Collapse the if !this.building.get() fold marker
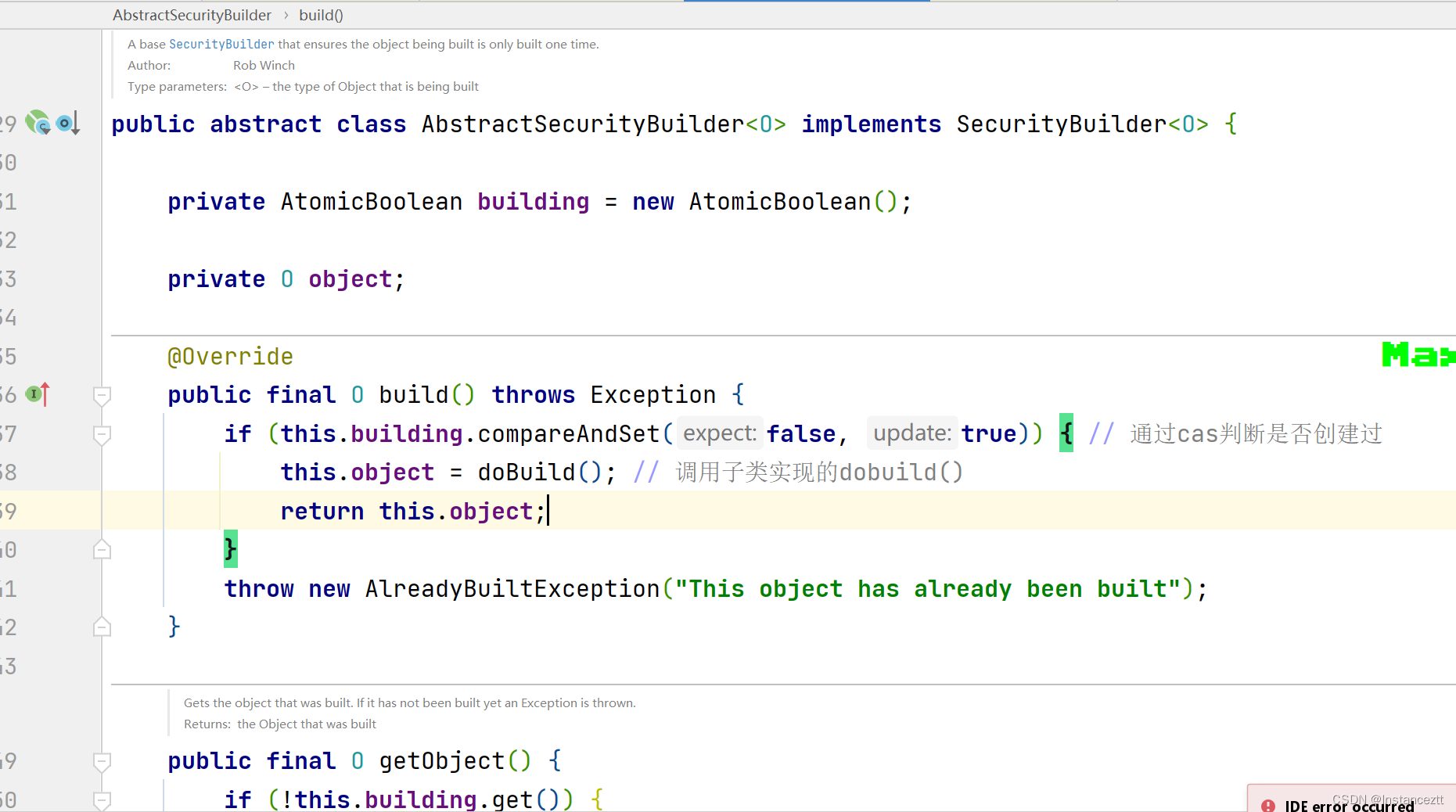This screenshot has height=812, width=1456. click(102, 799)
